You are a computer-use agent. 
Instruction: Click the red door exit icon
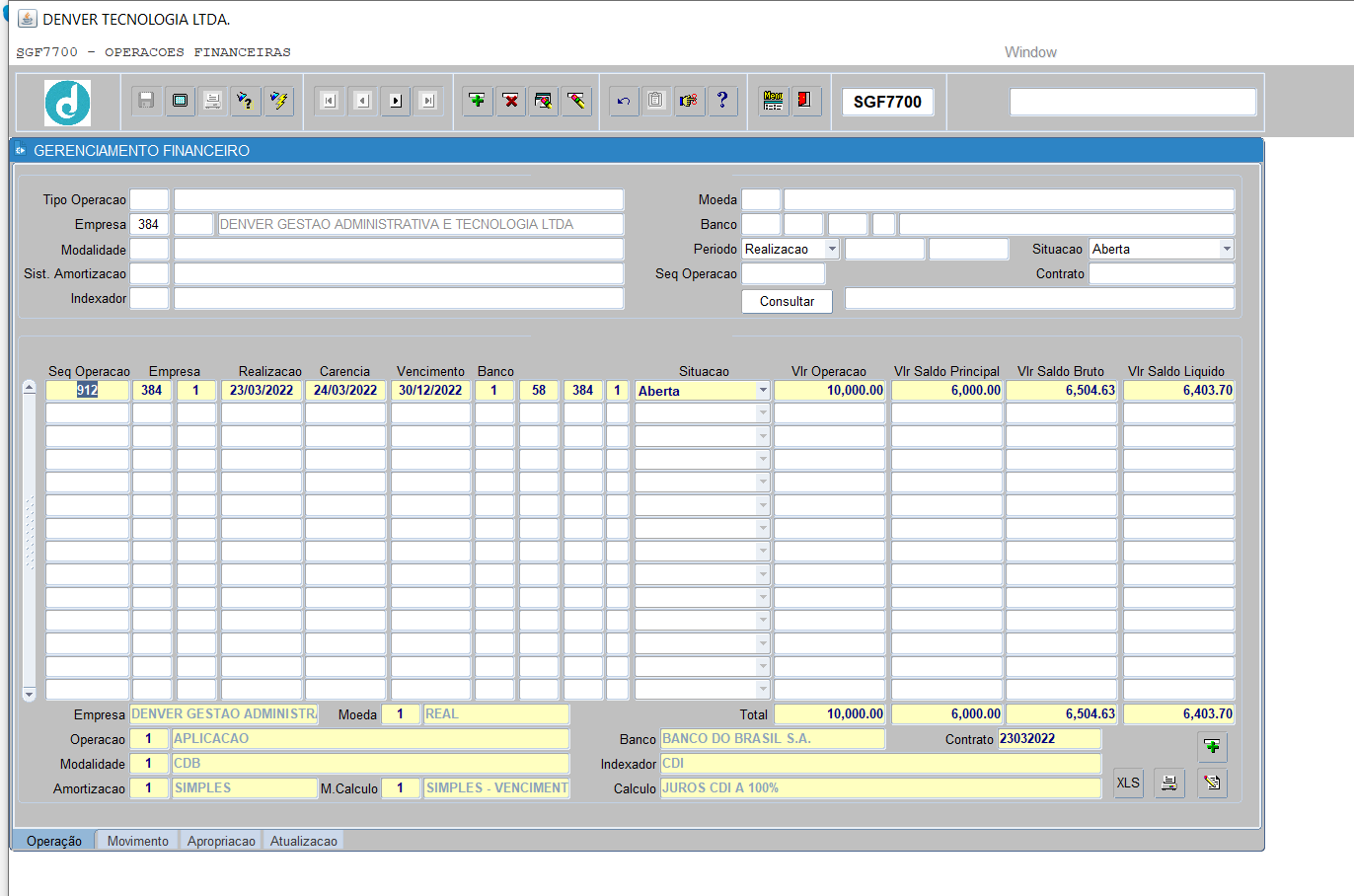click(x=806, y=101)
